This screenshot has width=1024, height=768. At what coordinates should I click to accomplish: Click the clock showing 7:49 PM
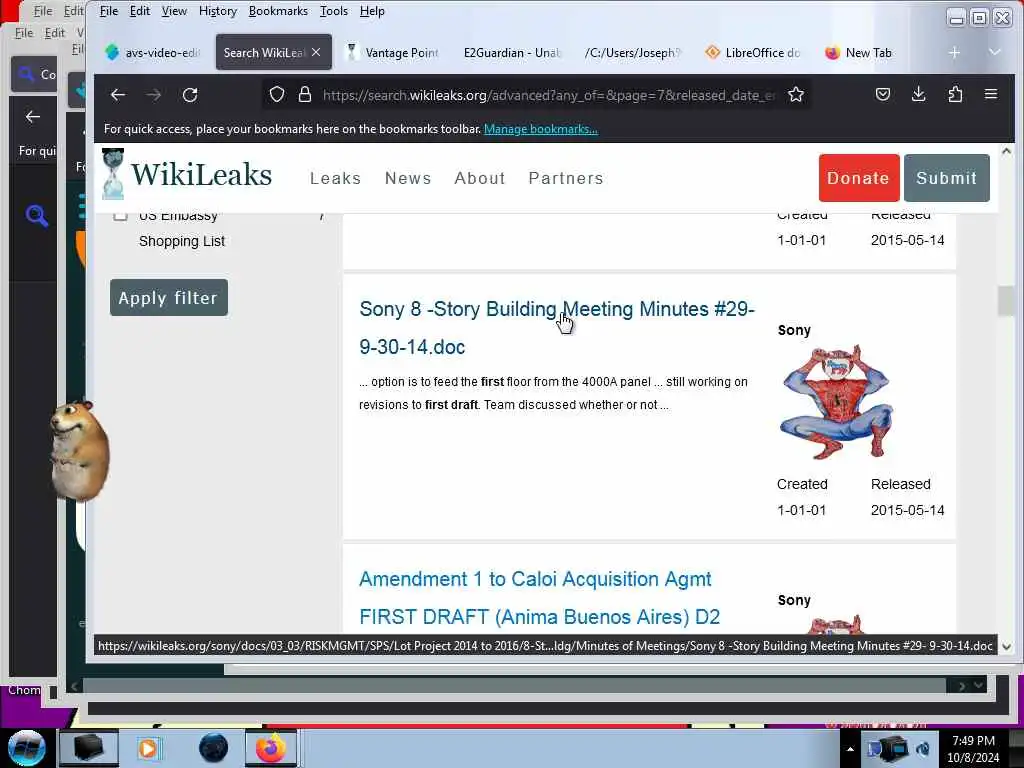click(974, 741)
